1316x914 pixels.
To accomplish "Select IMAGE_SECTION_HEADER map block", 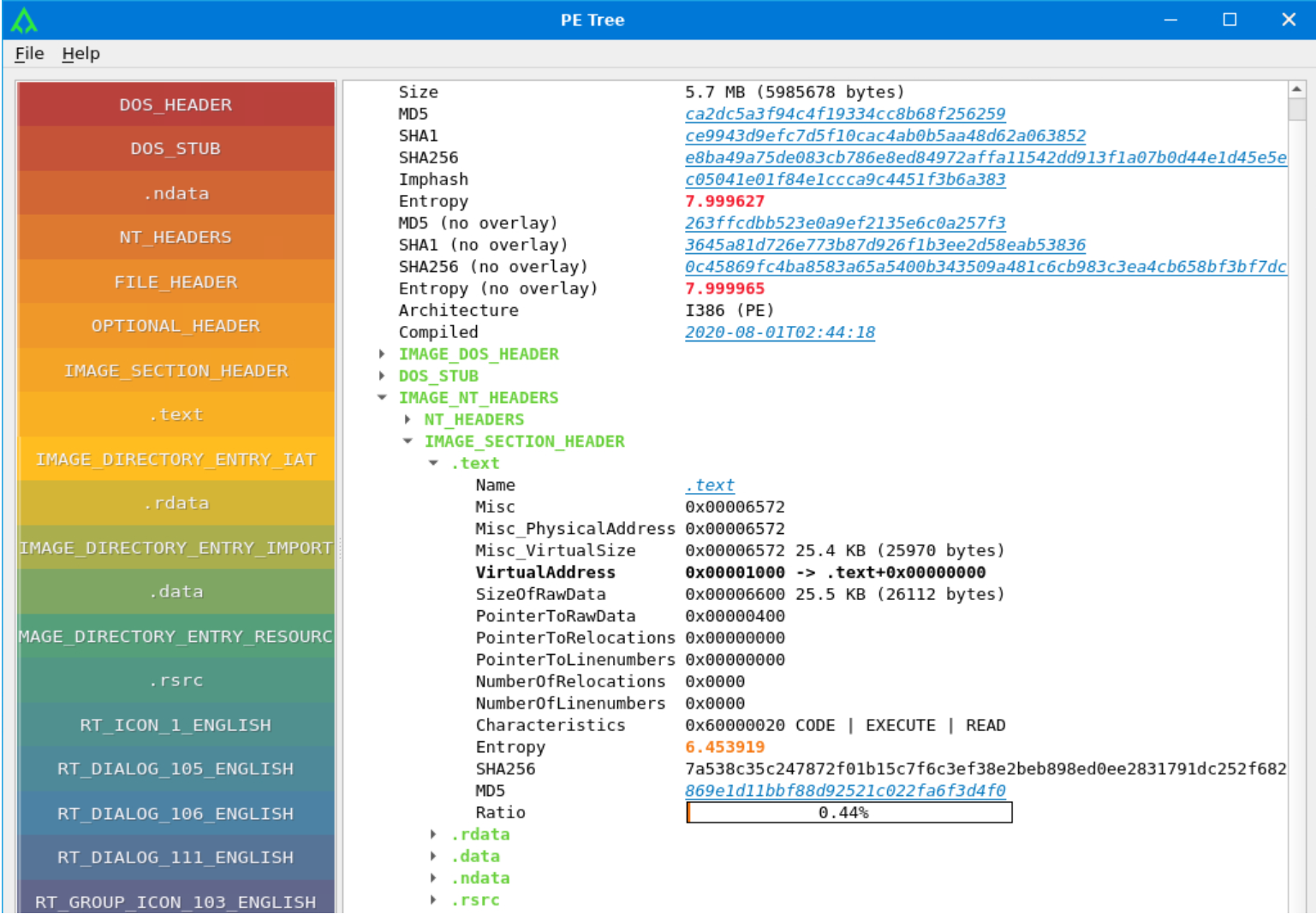I will click(x=176, y=371).
